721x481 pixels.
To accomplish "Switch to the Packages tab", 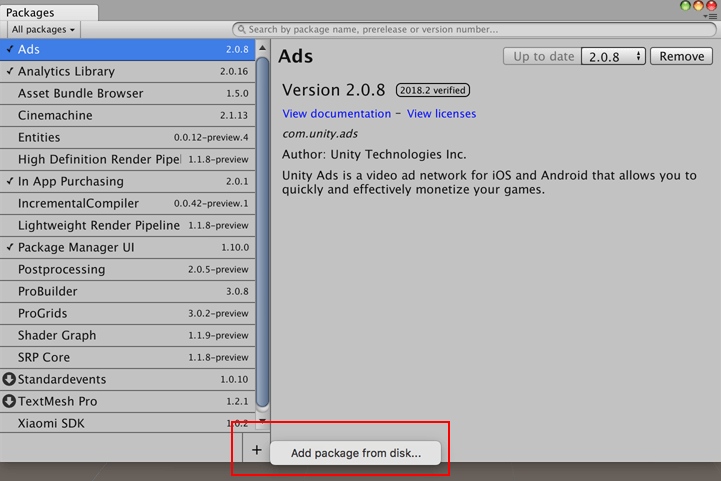I will point(49,12).
